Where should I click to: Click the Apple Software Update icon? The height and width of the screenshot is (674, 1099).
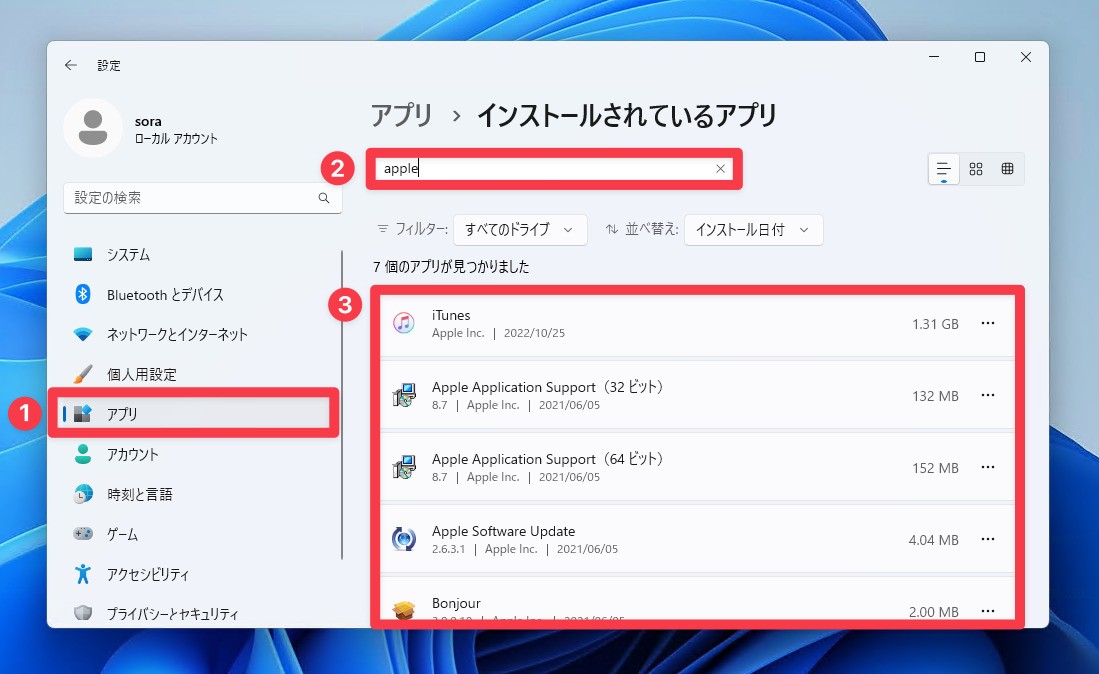click(x=404, y=539)
